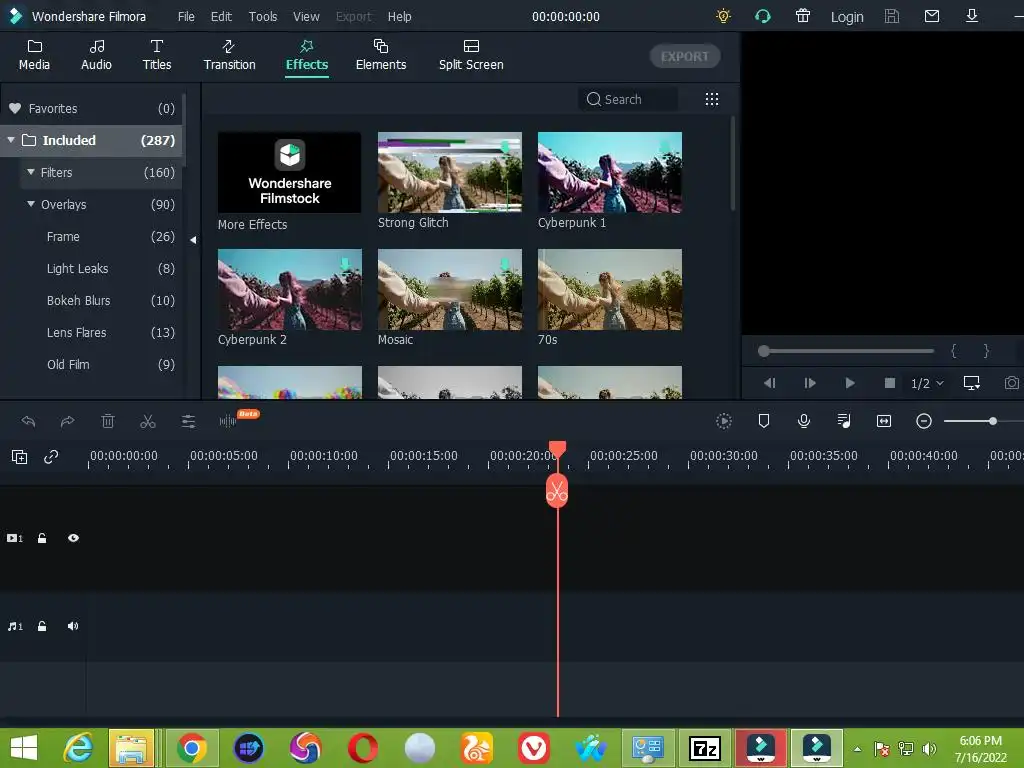1024x768 pixels.
Task: Open the Split Screen tab
Action: click(x=471, y=55)
